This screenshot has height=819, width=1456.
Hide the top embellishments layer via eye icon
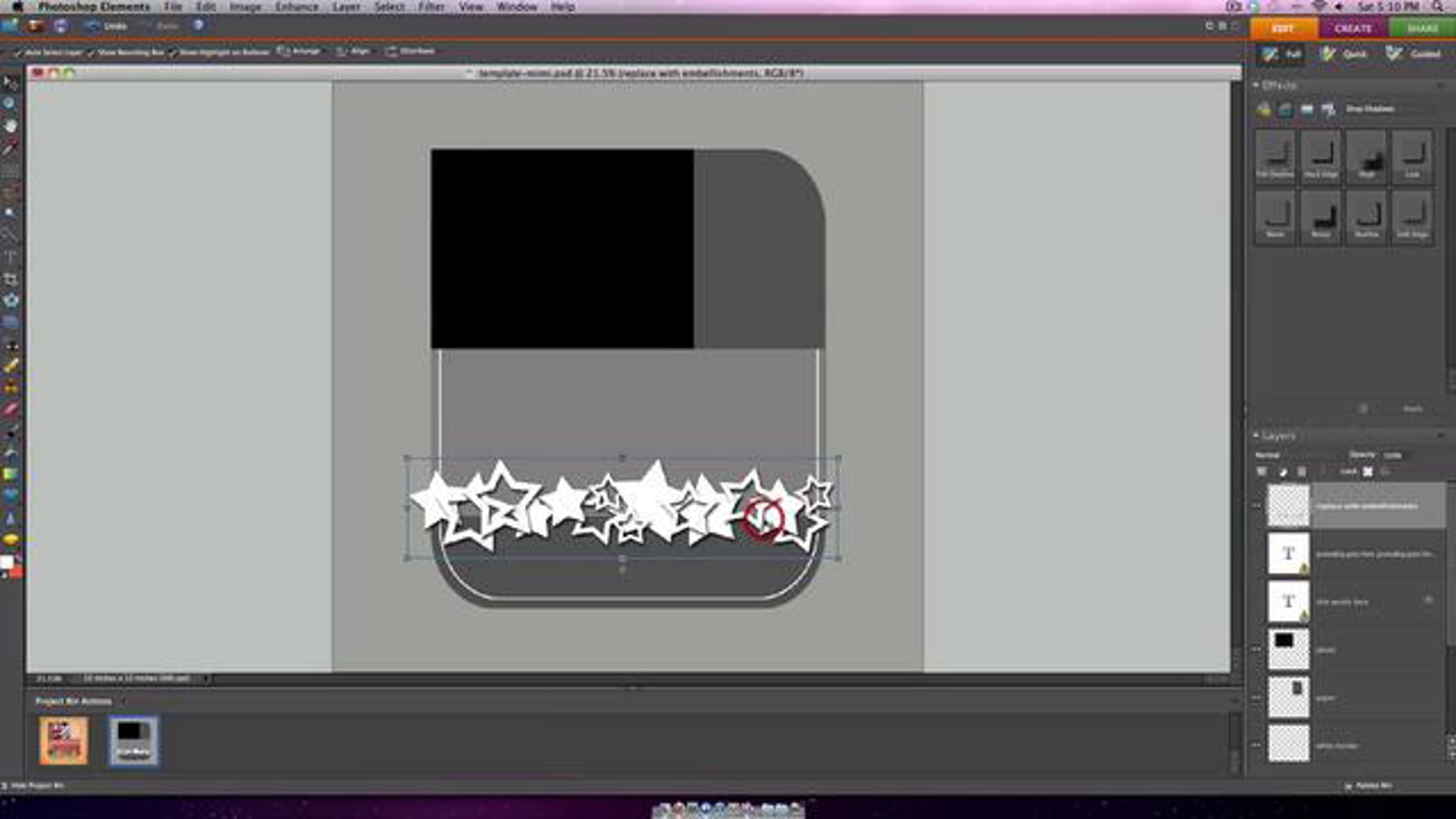[1257, 506]
